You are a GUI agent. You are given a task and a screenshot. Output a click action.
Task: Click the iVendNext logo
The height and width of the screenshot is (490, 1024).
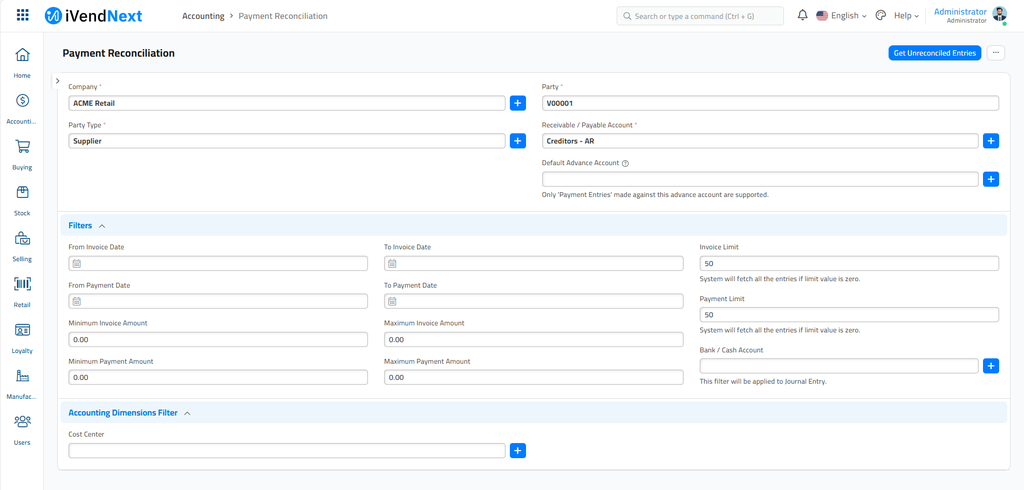tap(93, 16)
